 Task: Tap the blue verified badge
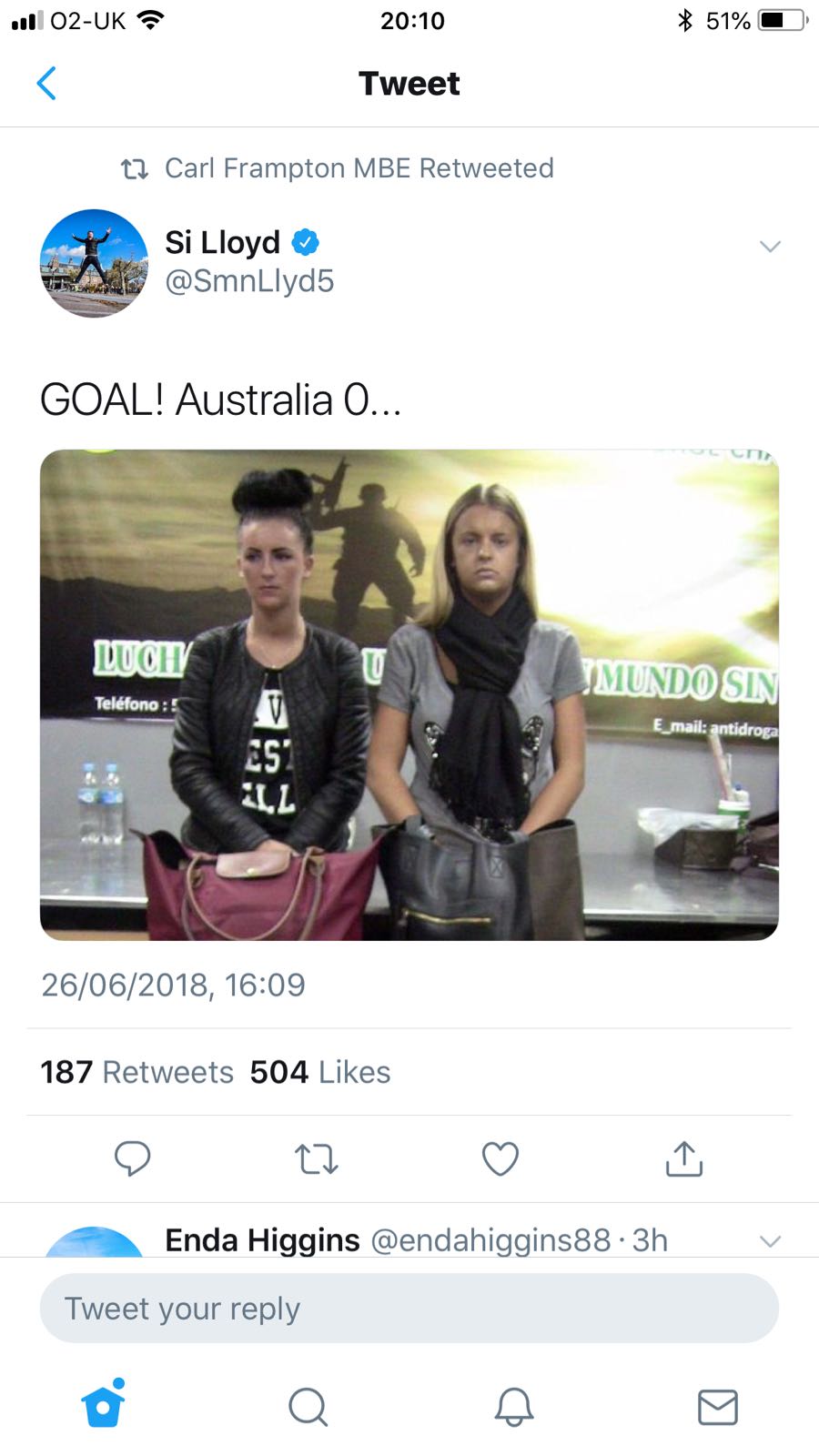click(x=306, y=242)
